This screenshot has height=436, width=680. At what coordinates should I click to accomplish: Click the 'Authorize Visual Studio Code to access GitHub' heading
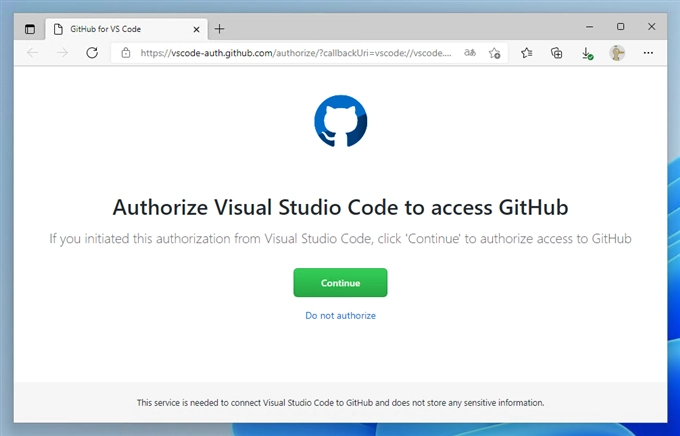(x=340, y=207)
